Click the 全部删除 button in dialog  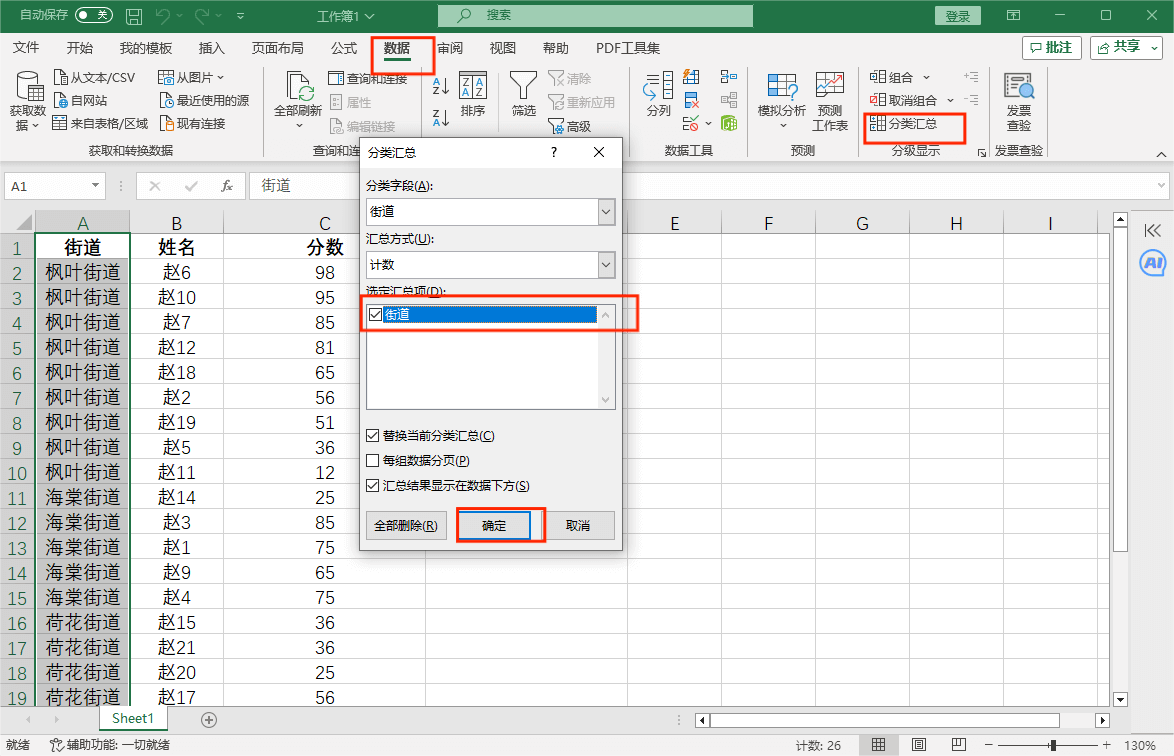405,526
